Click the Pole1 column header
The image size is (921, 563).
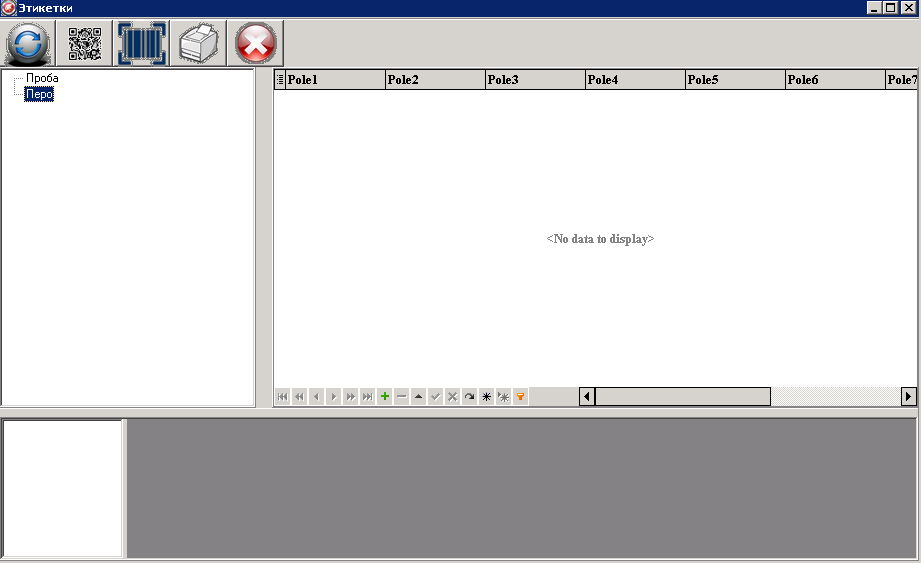click(335, 80)
